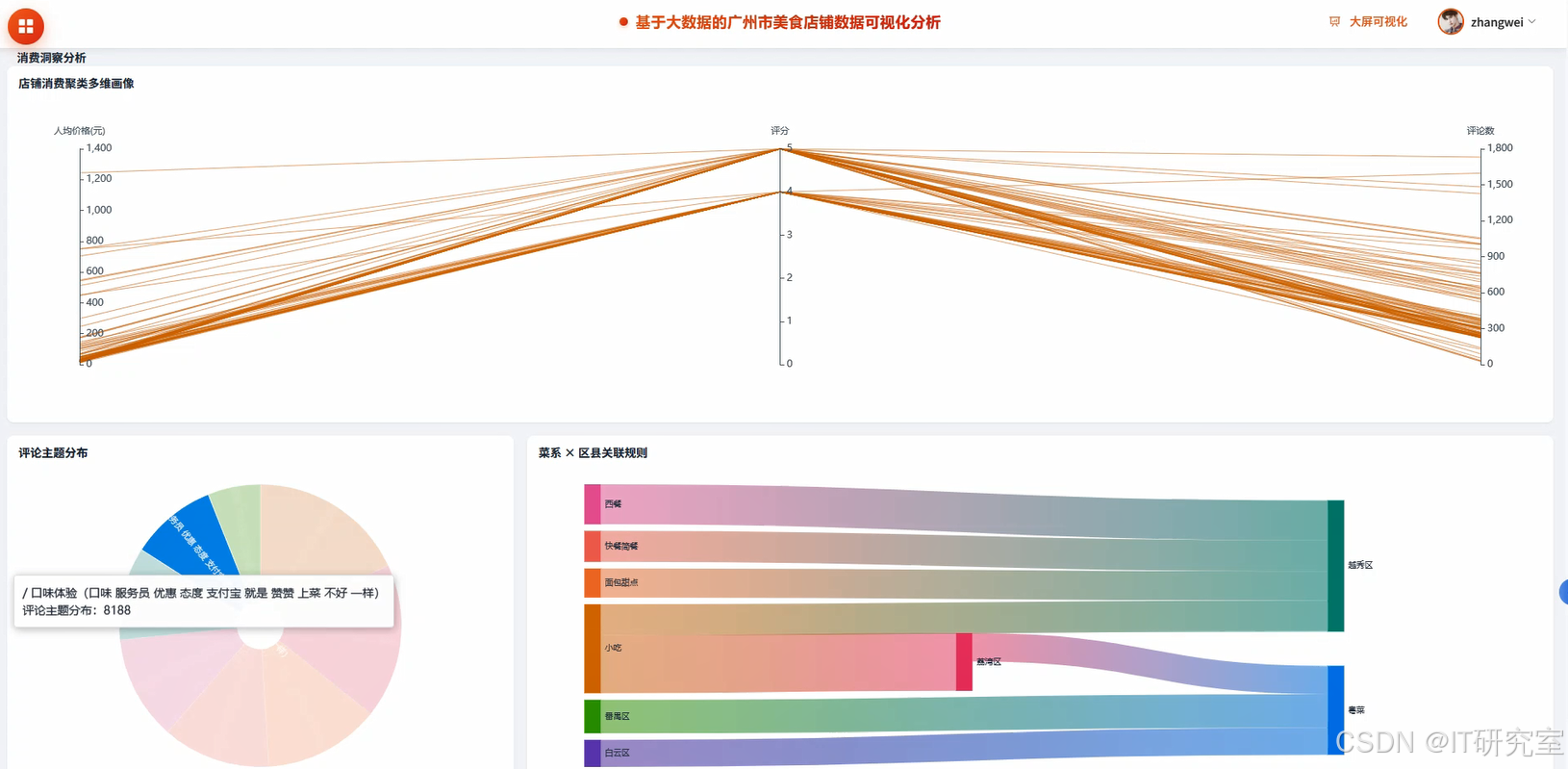Click the 人均价格(元) axis label

click(x=79, y=130)
